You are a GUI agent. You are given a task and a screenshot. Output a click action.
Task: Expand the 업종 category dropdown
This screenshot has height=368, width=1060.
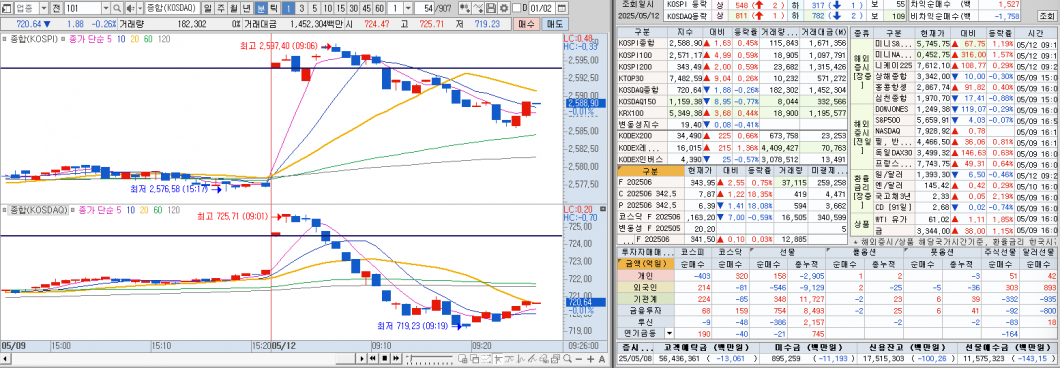[x=43, y=7]
